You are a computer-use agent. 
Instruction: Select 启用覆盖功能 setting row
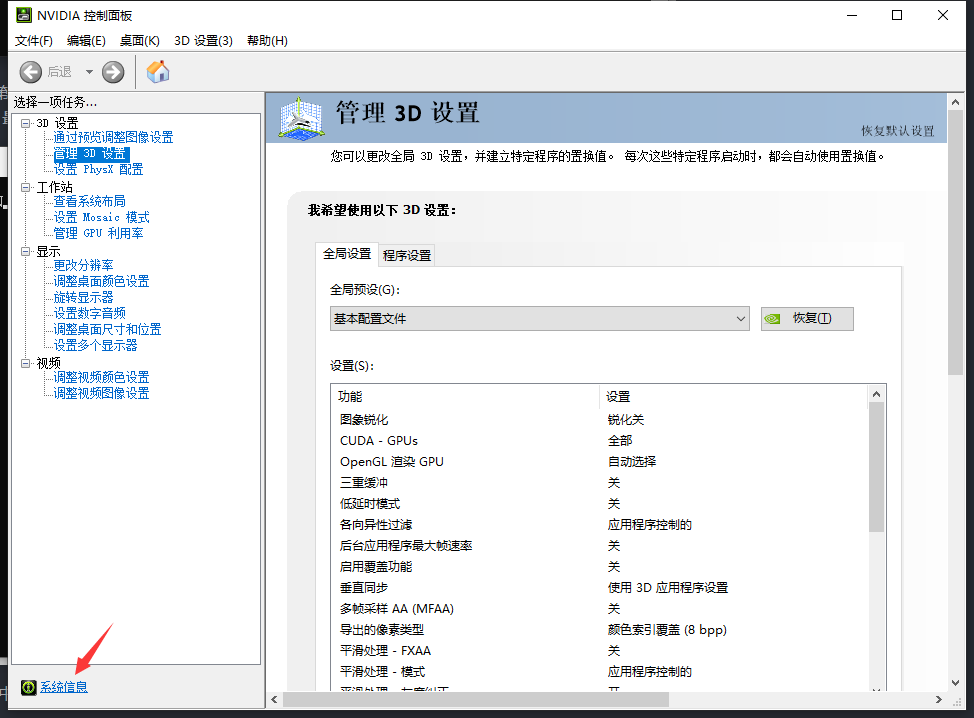599,567
